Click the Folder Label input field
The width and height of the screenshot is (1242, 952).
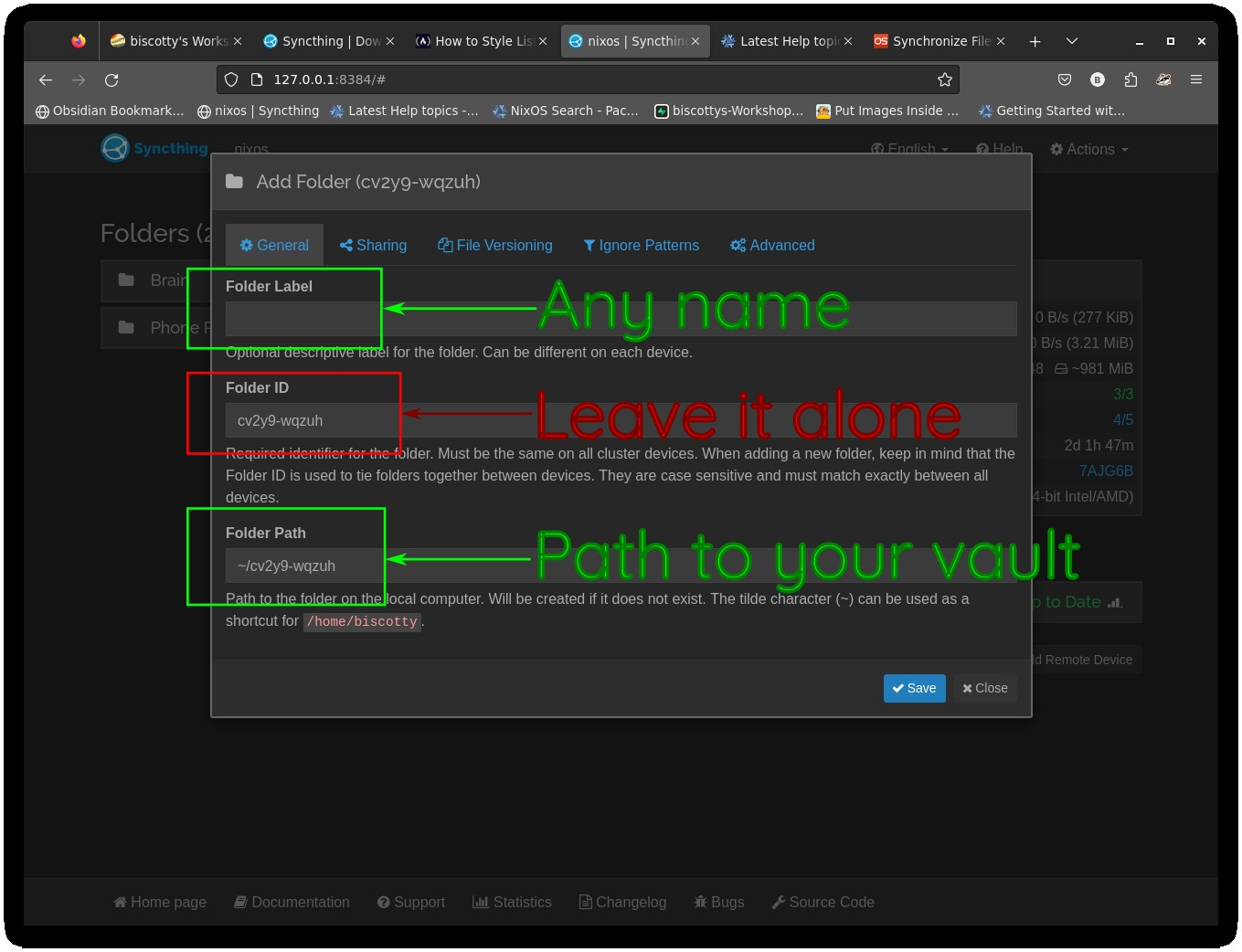pos(621,319)
